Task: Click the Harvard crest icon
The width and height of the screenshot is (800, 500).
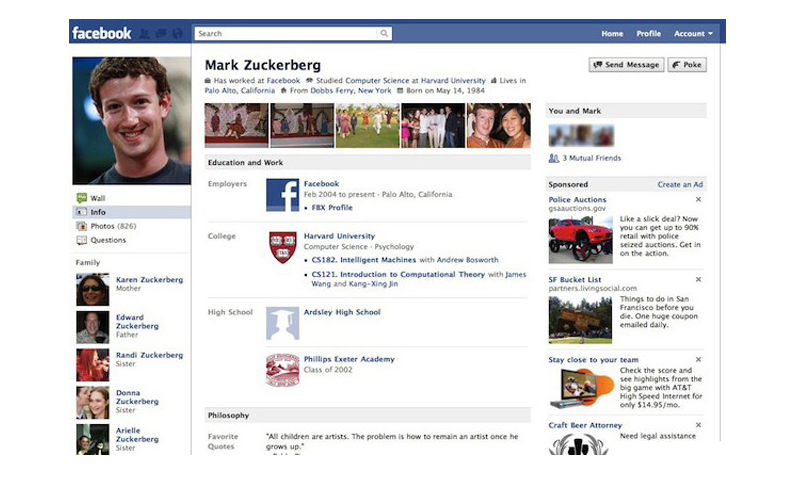Action: point(283,247)
